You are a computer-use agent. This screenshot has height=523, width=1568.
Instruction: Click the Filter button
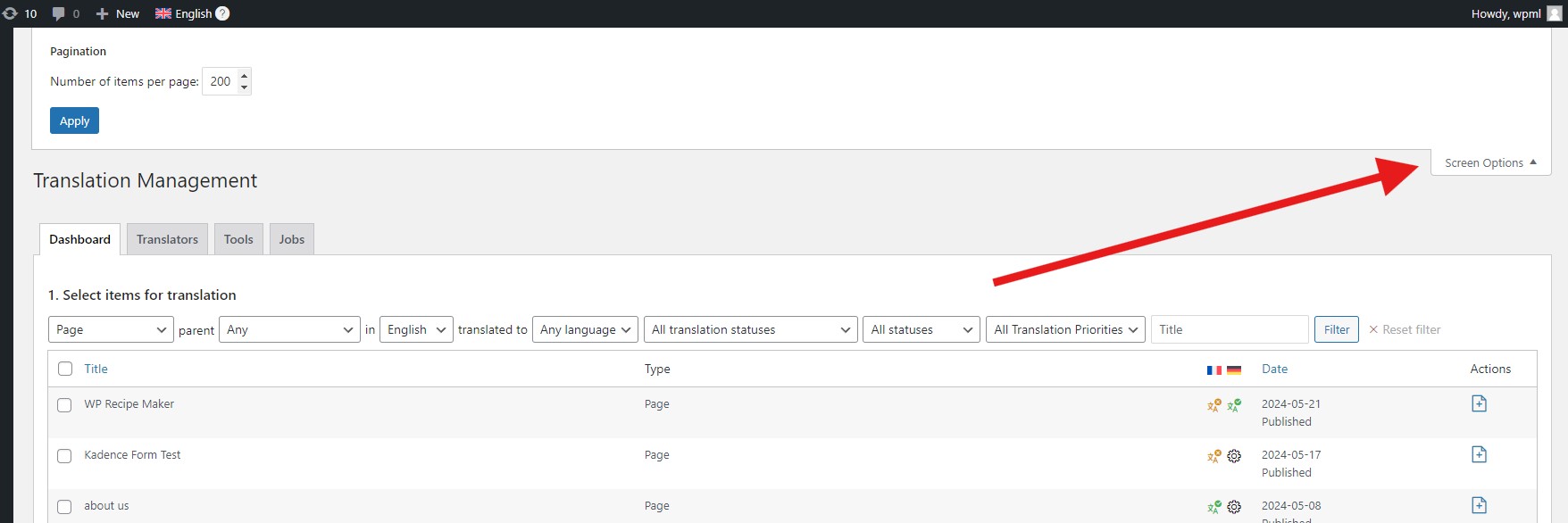[1336, 329]
